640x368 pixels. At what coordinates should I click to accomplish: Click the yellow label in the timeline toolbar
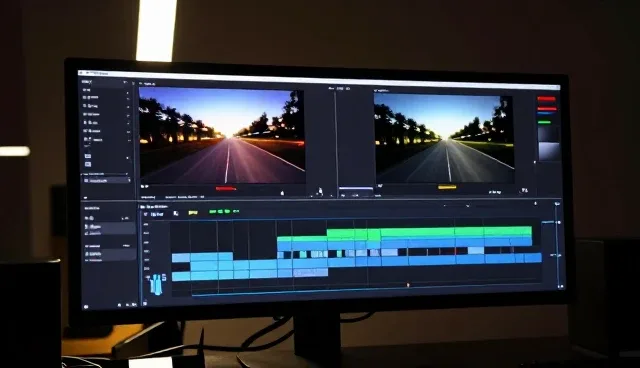coord(193,212)
